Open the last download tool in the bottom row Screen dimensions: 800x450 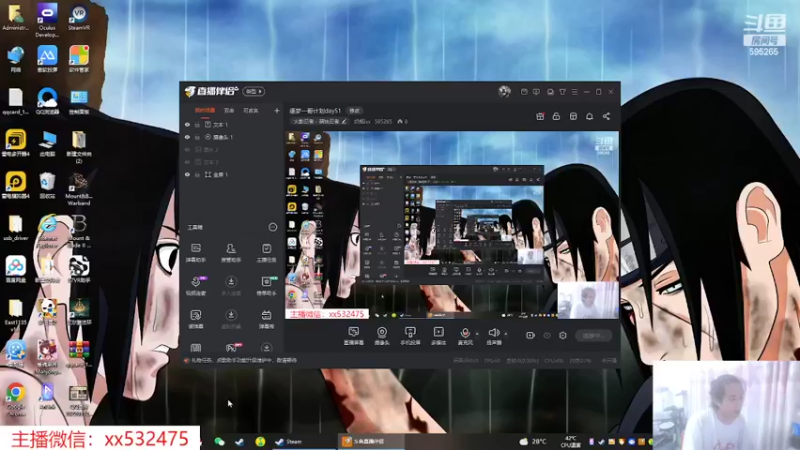pyautogui.click(x=266, y=348)
